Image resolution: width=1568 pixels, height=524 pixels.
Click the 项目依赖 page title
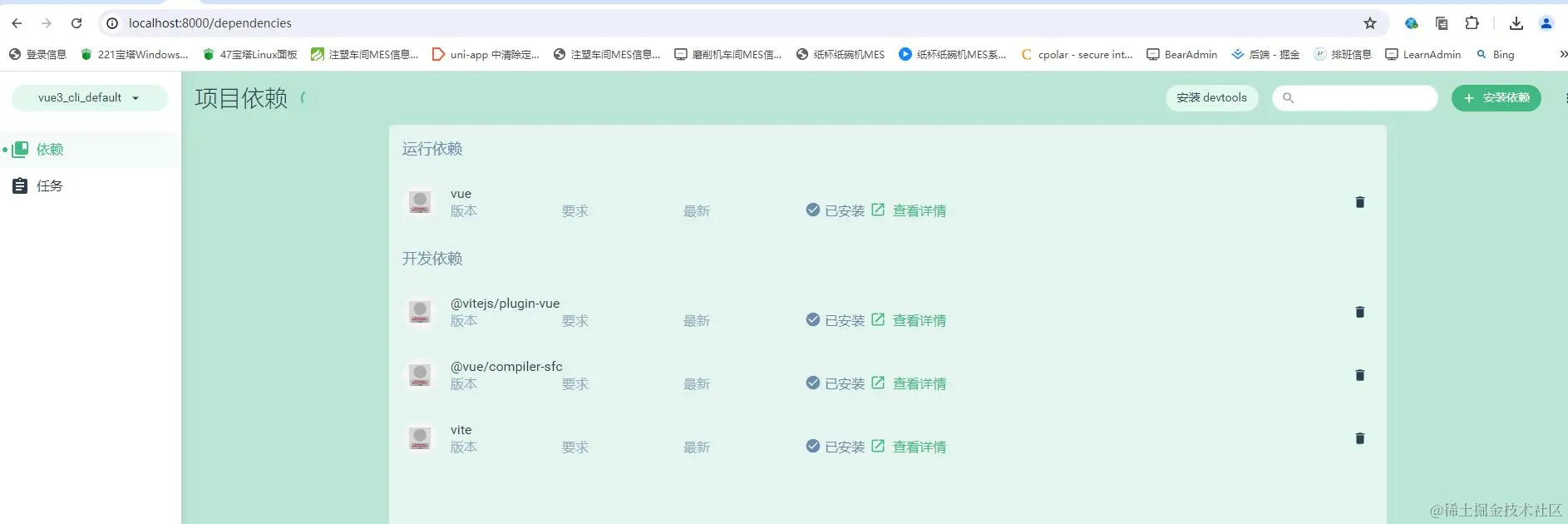[241, 98]
